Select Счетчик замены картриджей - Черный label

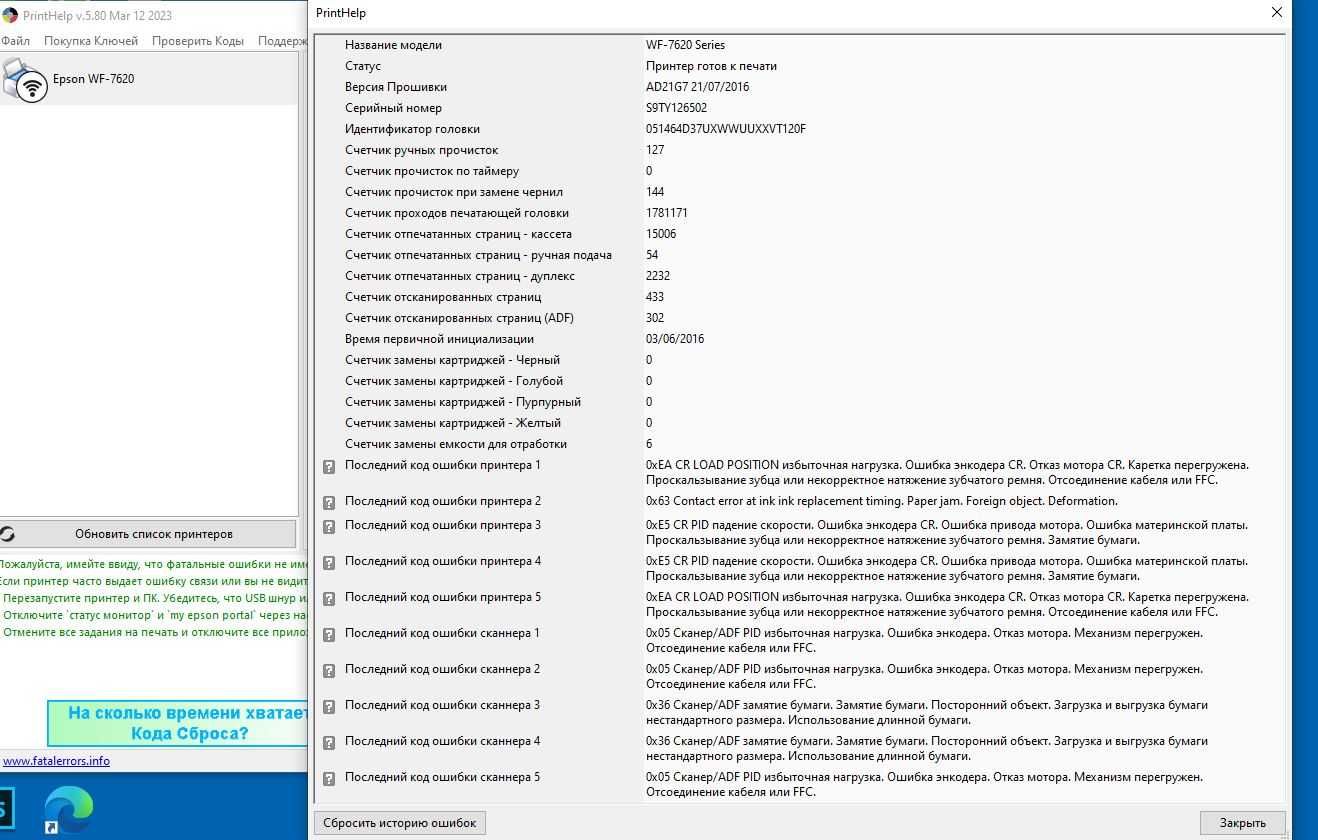pos(452,360)
